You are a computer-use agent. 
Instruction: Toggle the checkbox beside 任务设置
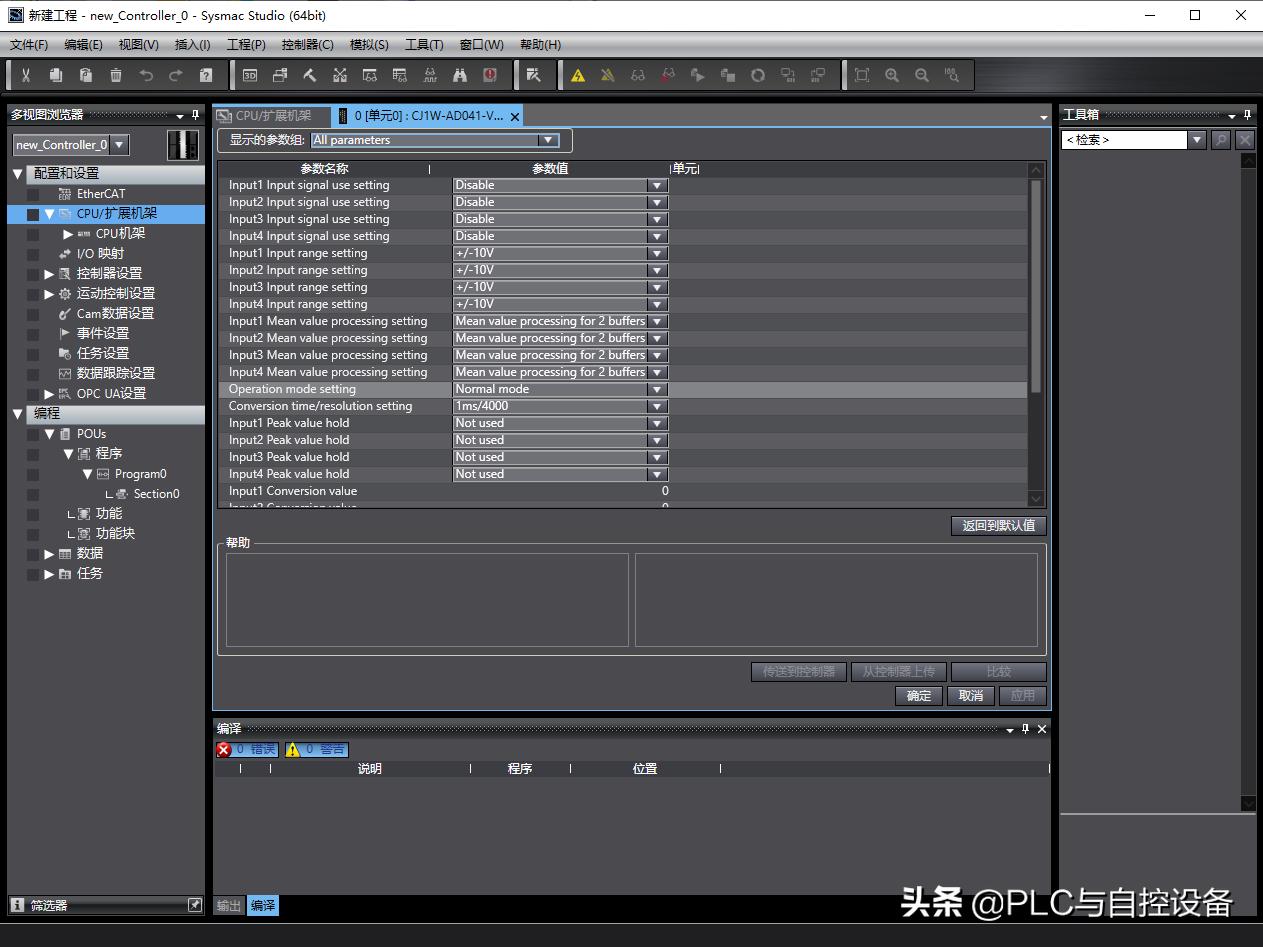pyautogui.click(x=33, y=354)
